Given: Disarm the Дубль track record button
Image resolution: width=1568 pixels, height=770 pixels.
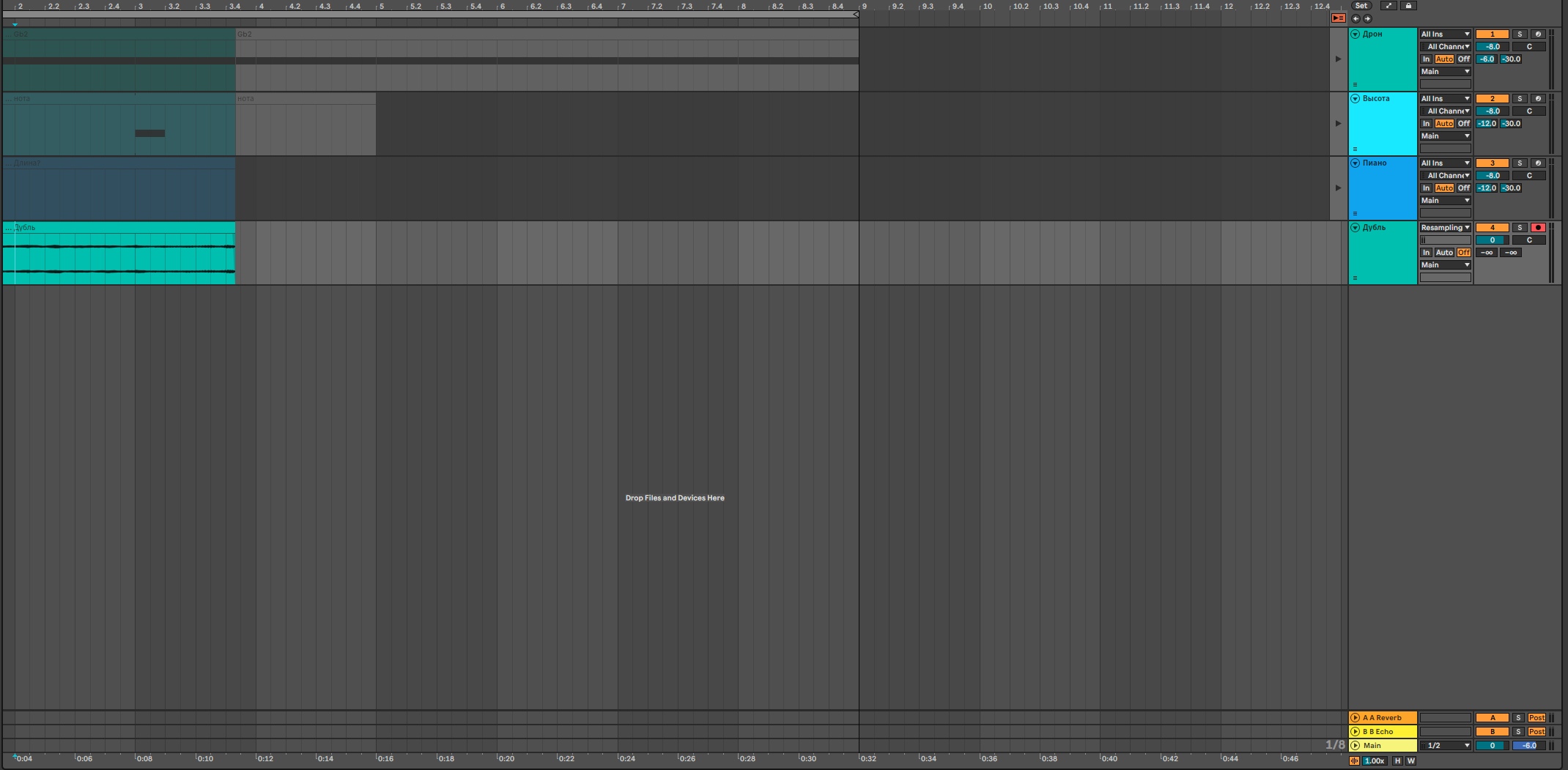Looking at the screenshot, I should [x=1538, y=228].
